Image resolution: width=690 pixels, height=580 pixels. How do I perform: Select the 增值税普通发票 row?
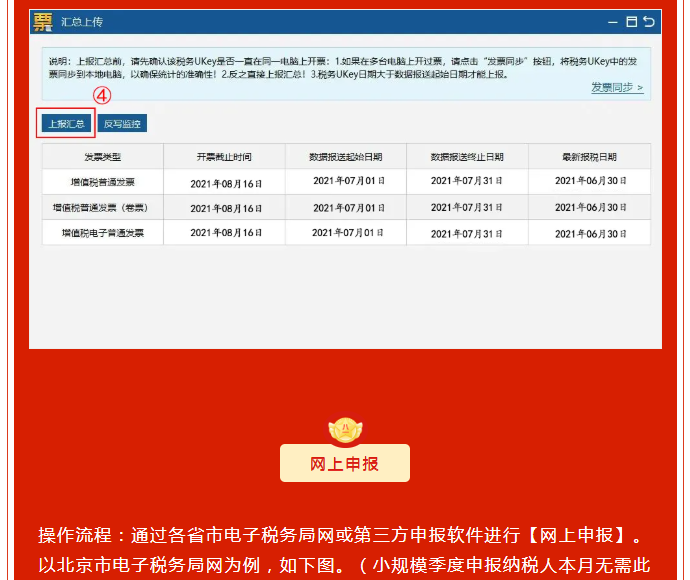(x=102, y=182)
